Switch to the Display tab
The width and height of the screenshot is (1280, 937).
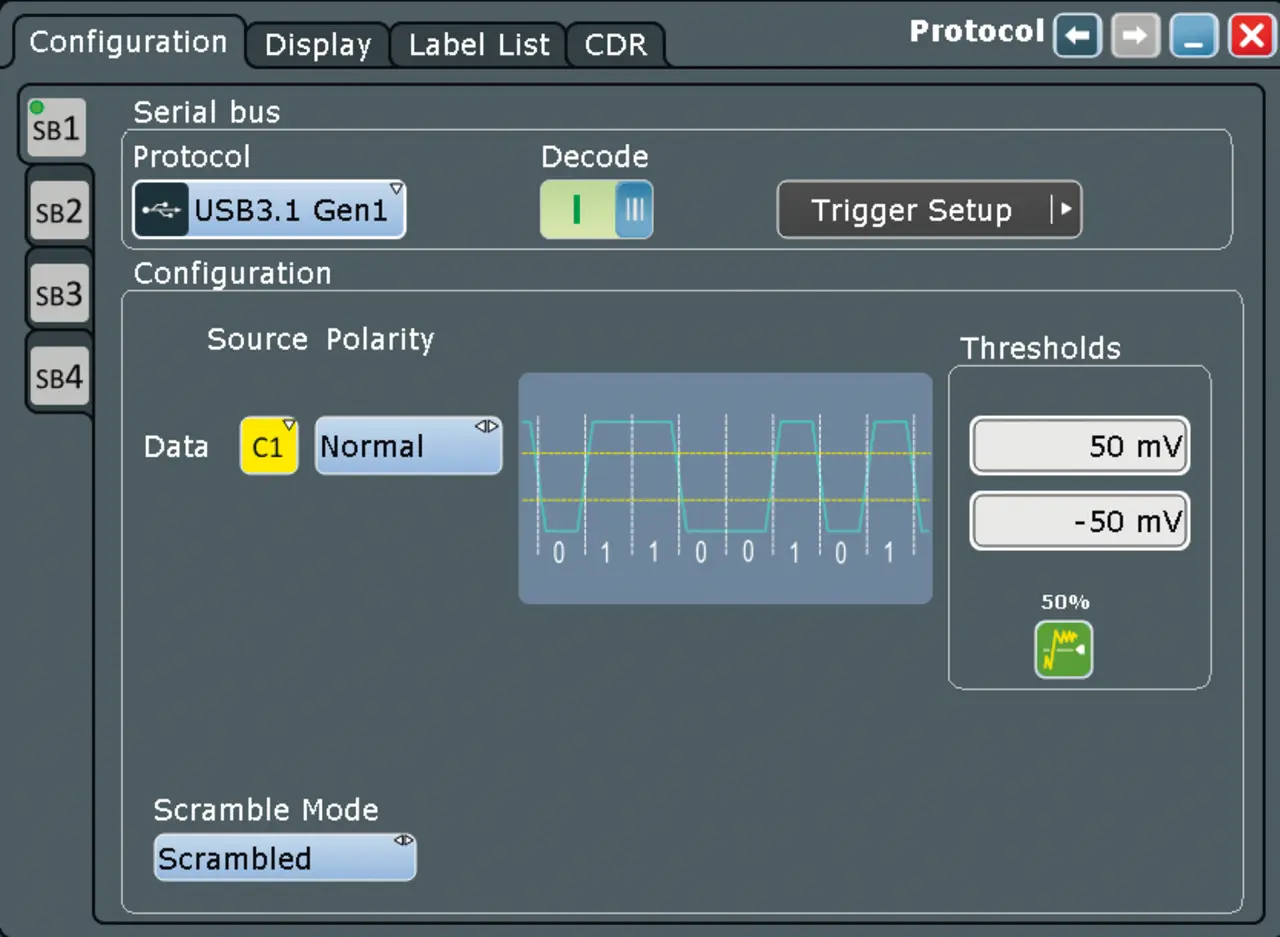pos(317,45)
